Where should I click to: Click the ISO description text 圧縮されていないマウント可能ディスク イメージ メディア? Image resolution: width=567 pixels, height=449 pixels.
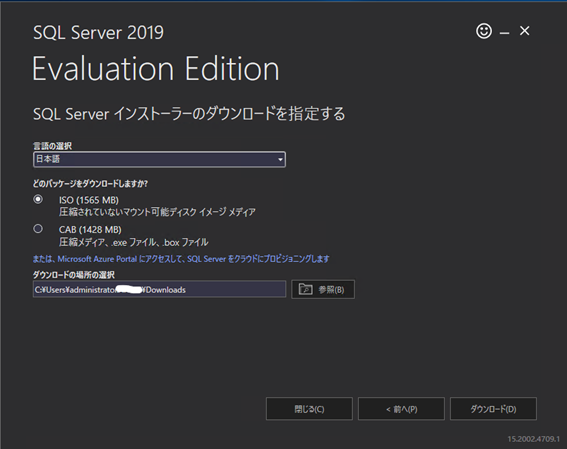[157, 212]
